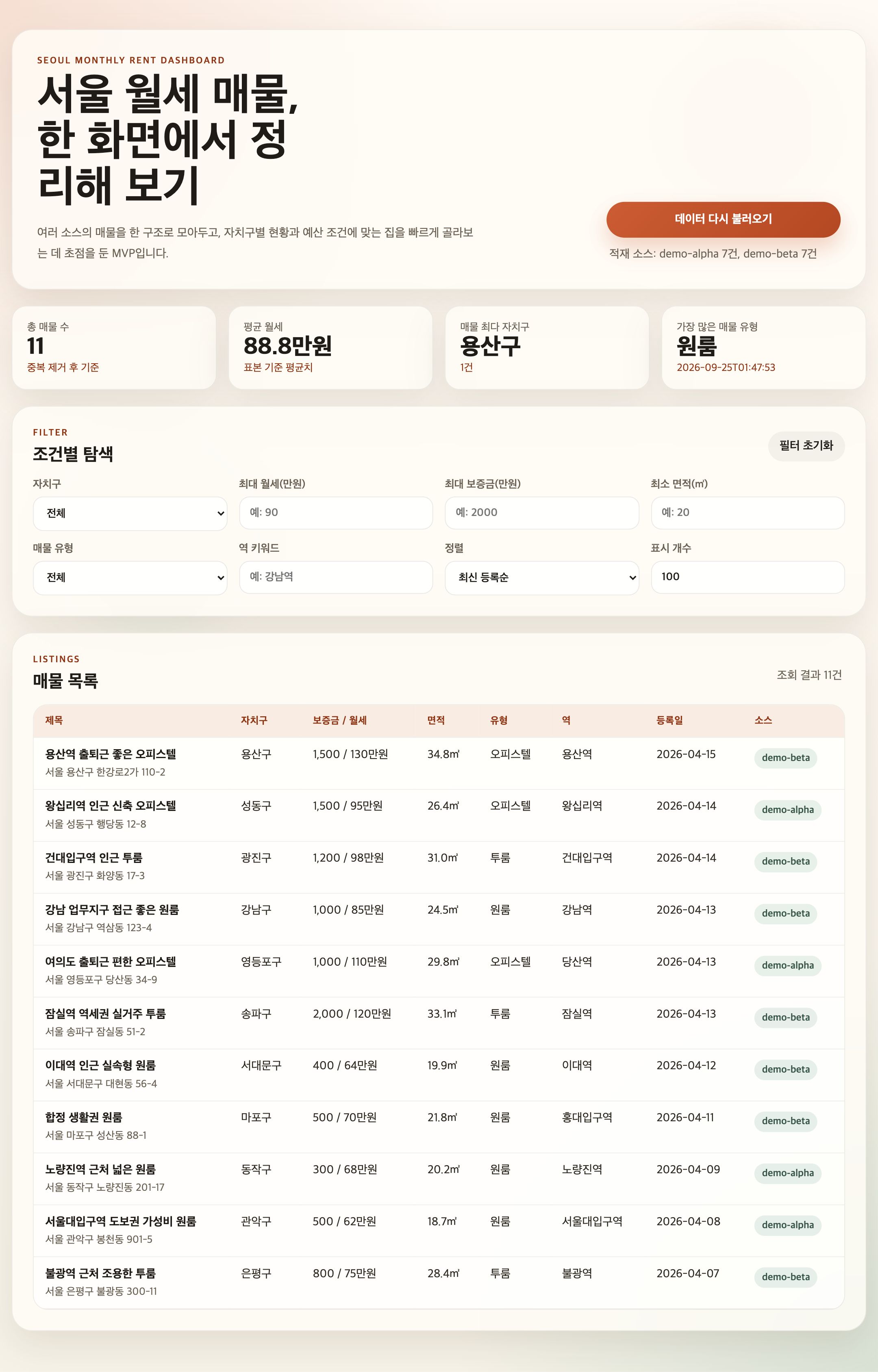
Task: Click the 등록일 column header
Action: (x=669, y=720)
